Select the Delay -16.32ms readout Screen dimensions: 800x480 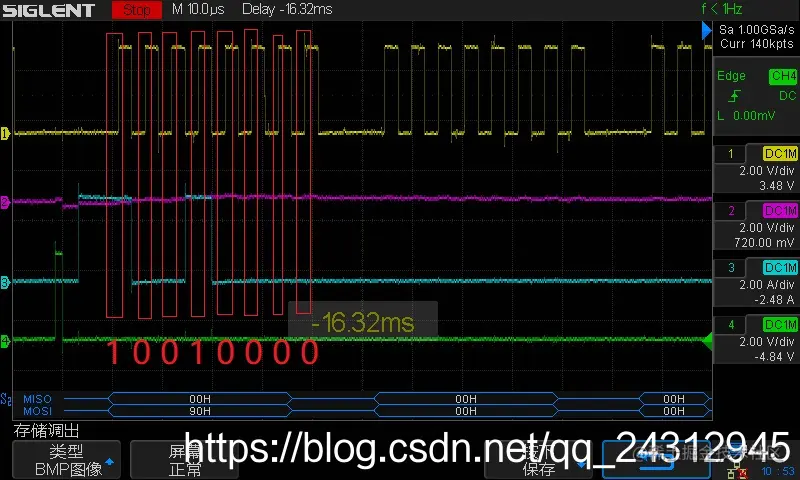click(287, 9)
